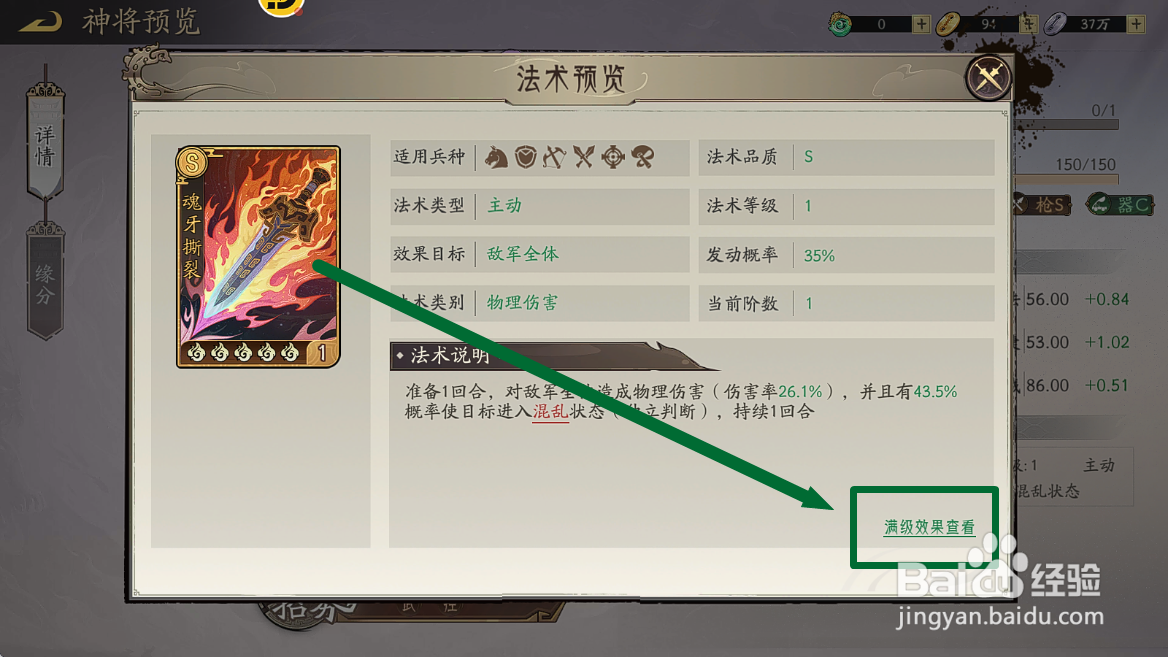Click the red 混乱 status keyword

pos(550,412)
